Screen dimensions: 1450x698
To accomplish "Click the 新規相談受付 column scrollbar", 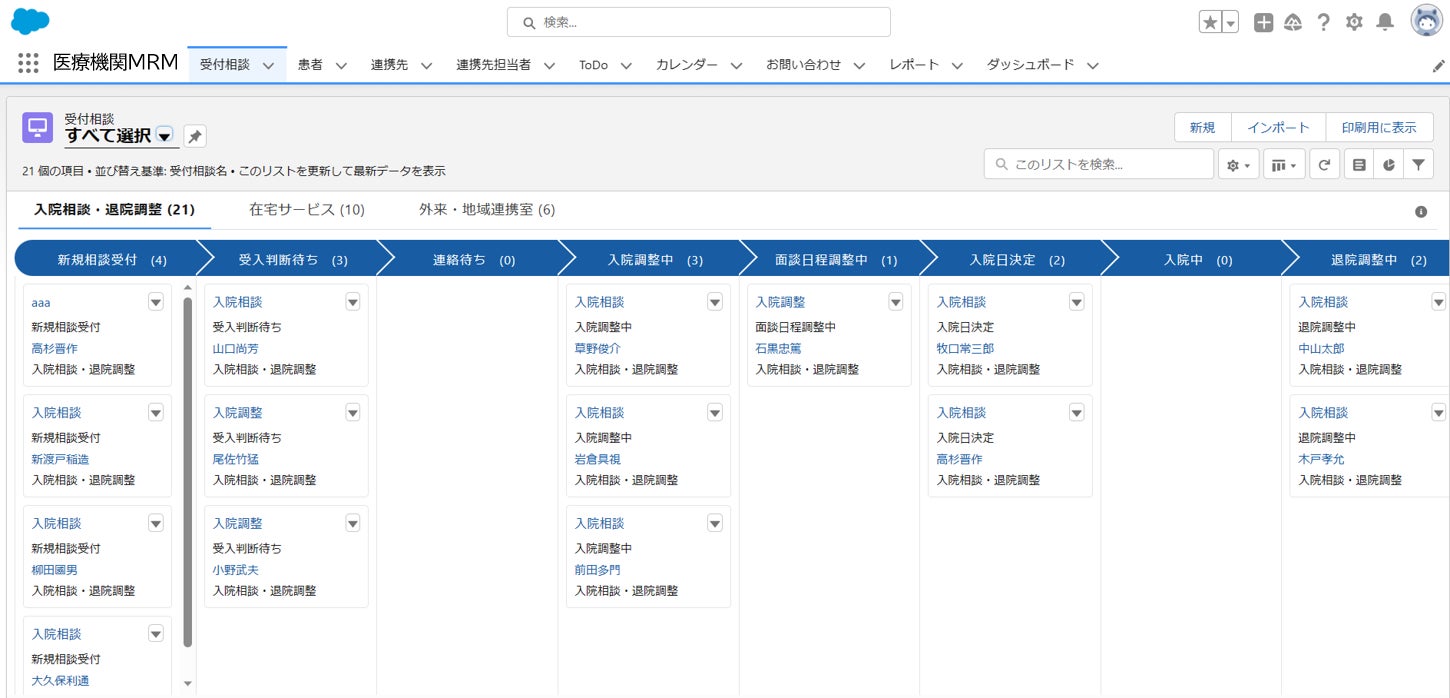I will 187,470.
